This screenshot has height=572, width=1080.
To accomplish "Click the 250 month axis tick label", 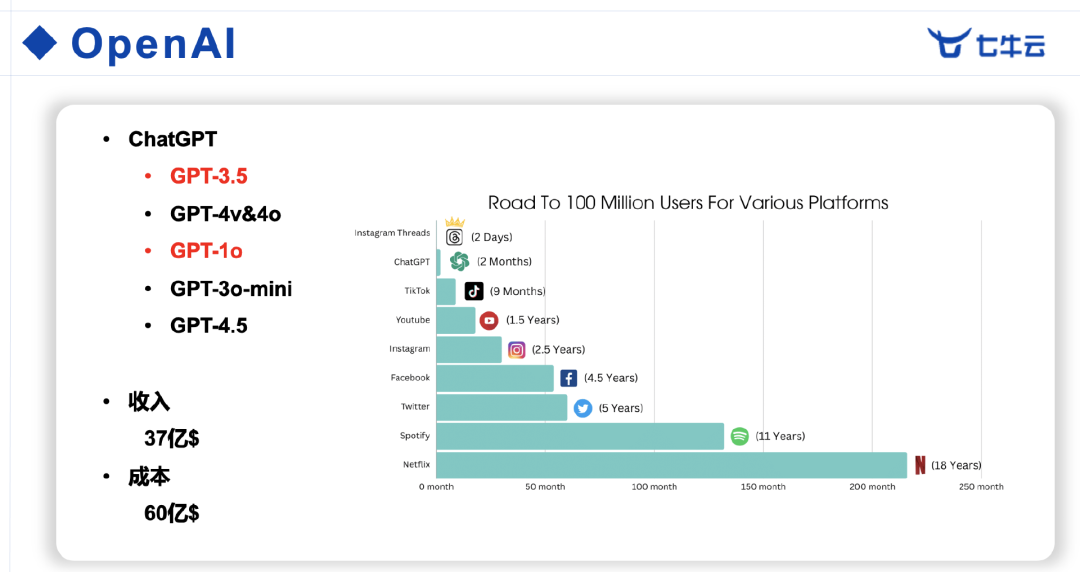I will pos(981,487).
